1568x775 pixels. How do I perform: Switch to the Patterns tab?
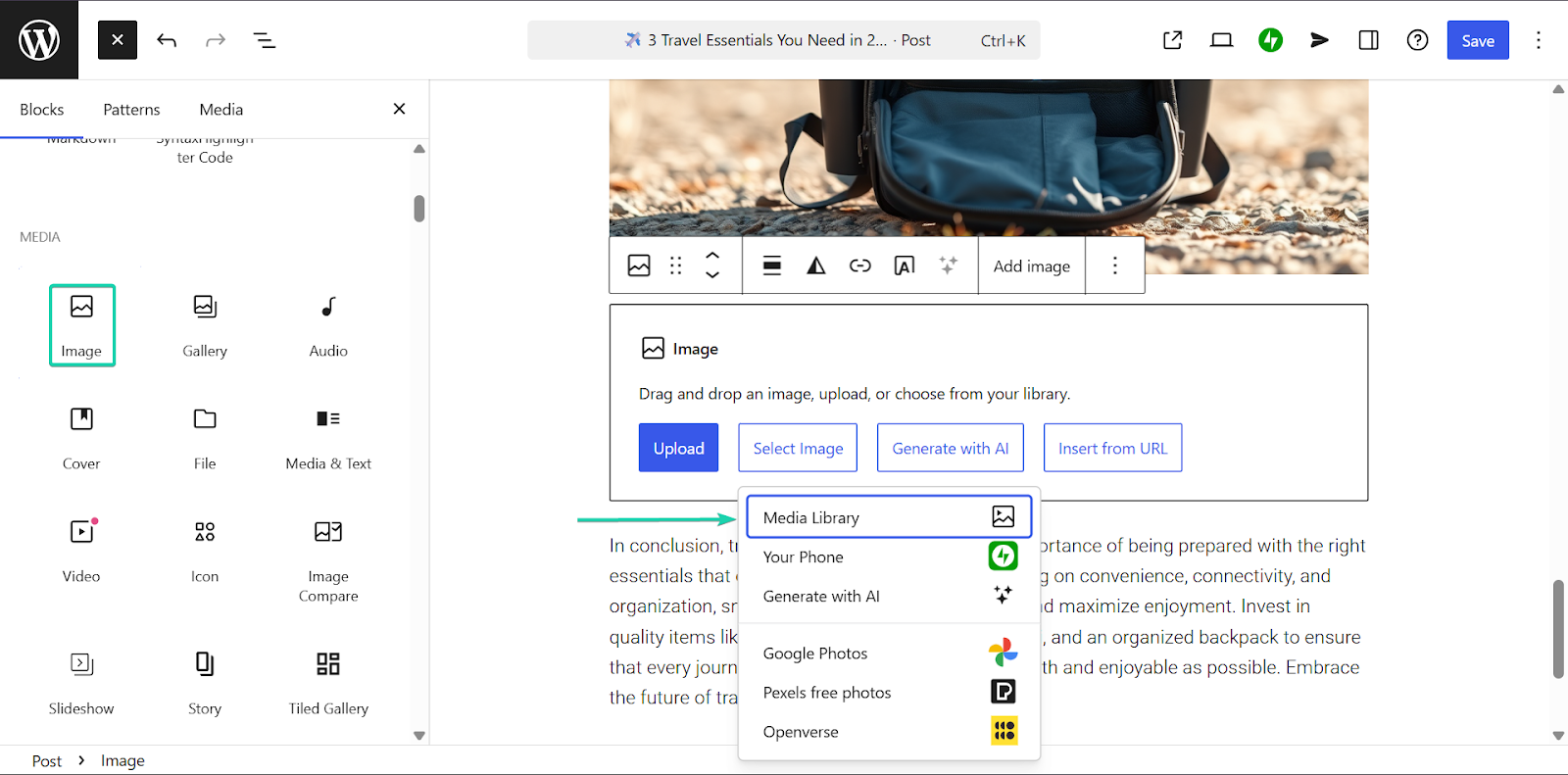[x=131, y=110]
